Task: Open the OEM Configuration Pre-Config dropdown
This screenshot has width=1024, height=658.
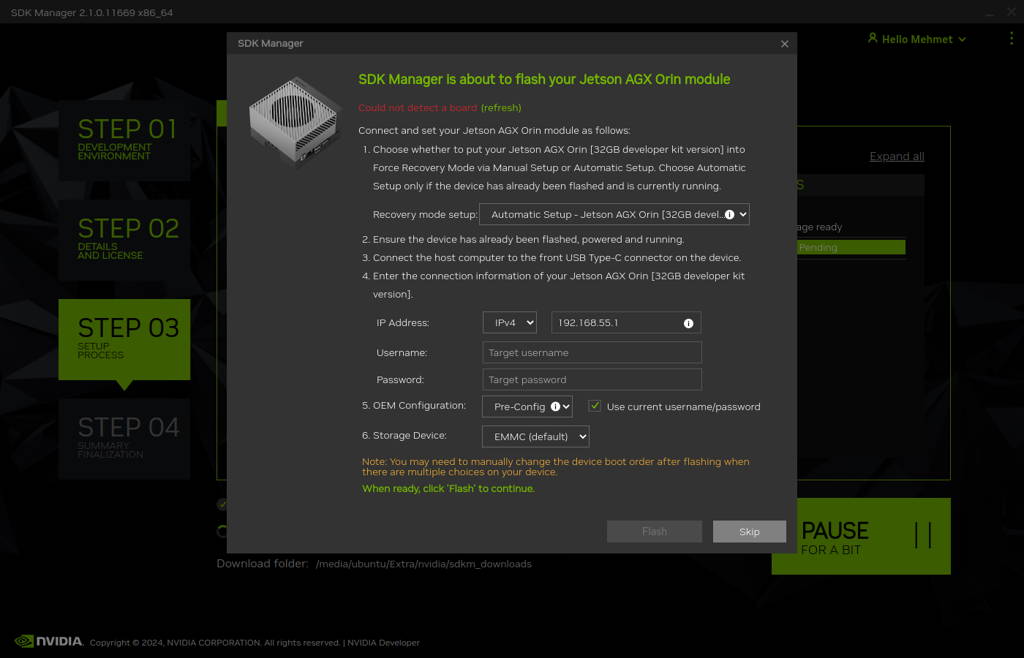Action: [x=527, y=406]
